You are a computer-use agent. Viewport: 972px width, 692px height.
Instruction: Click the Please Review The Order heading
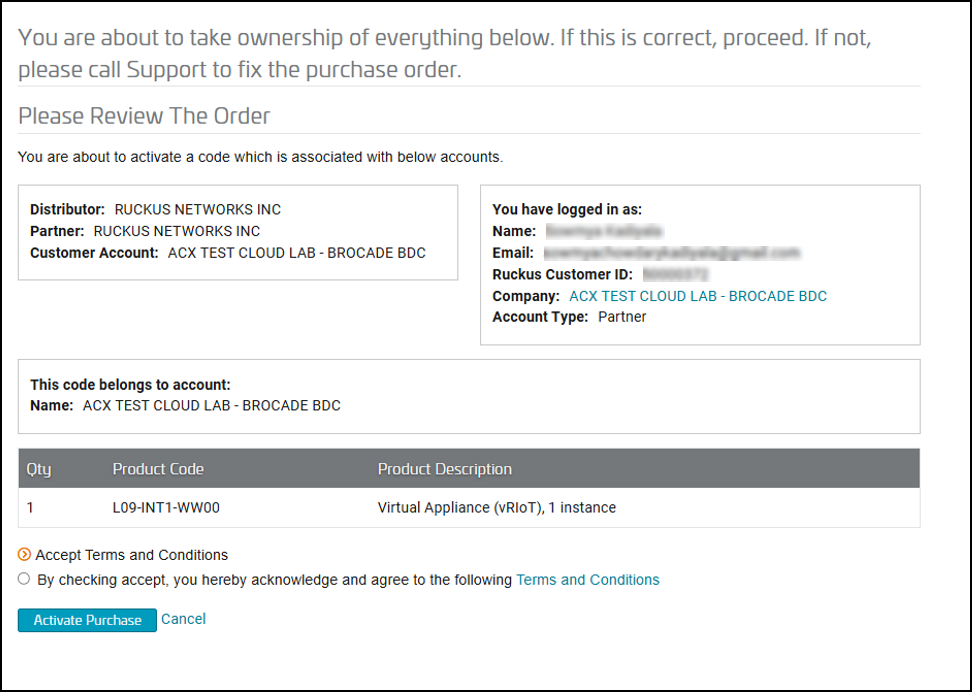(x=144, y=116)
